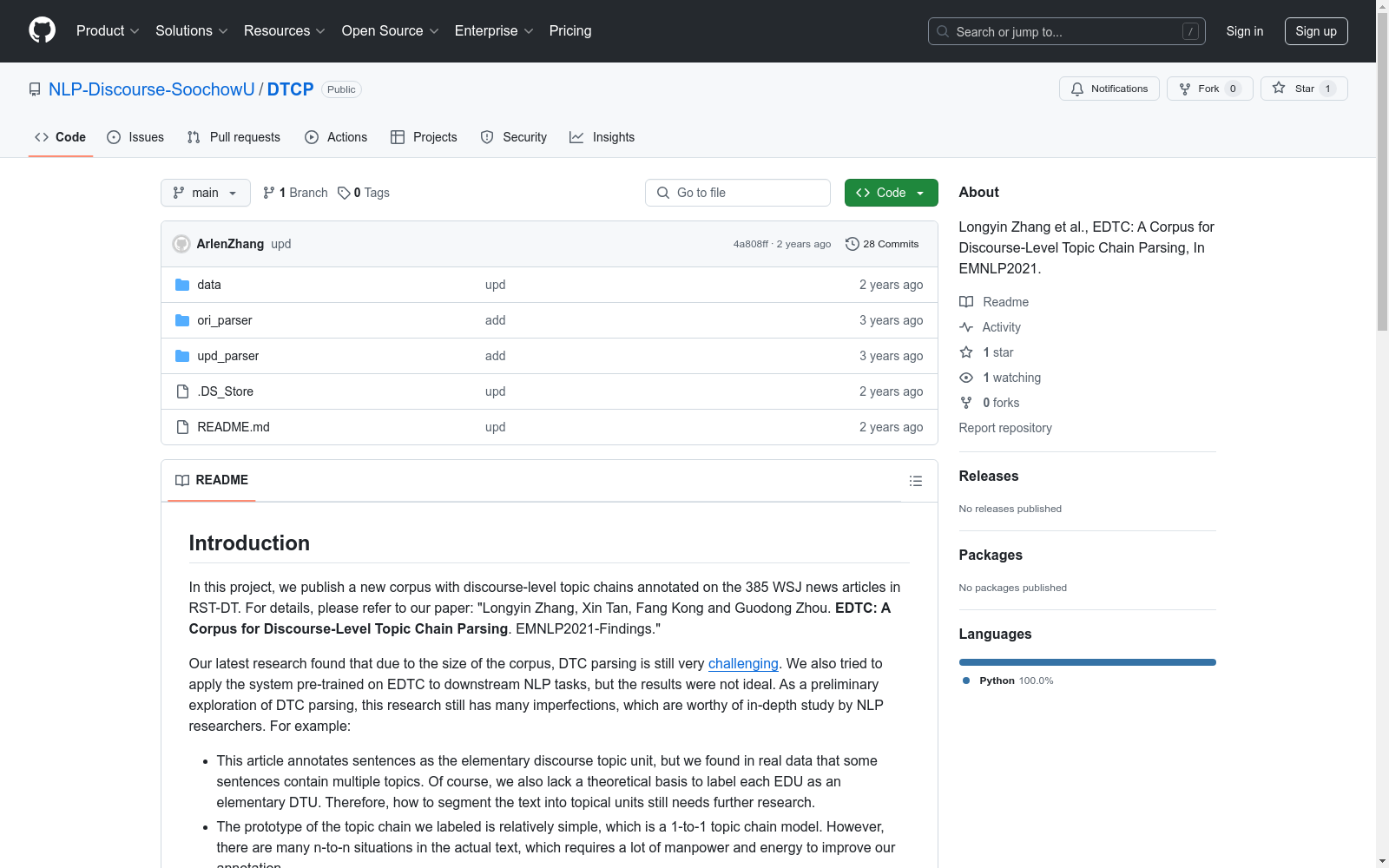This screenshot has height=868, width=1389.
Task: Click the README.md file icon
Action: (x=182, y=427)
